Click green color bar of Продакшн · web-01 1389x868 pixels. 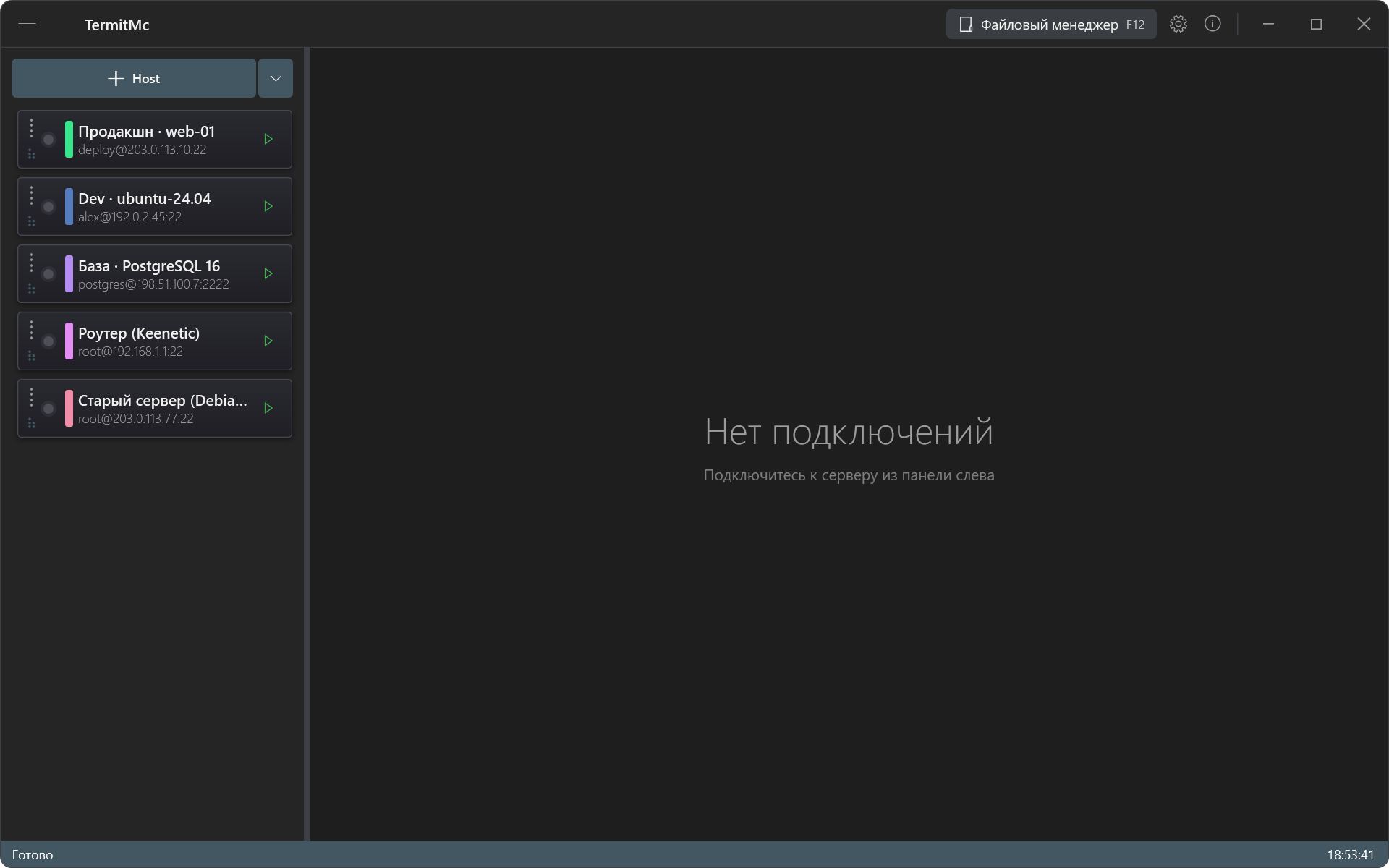point(69,139)
